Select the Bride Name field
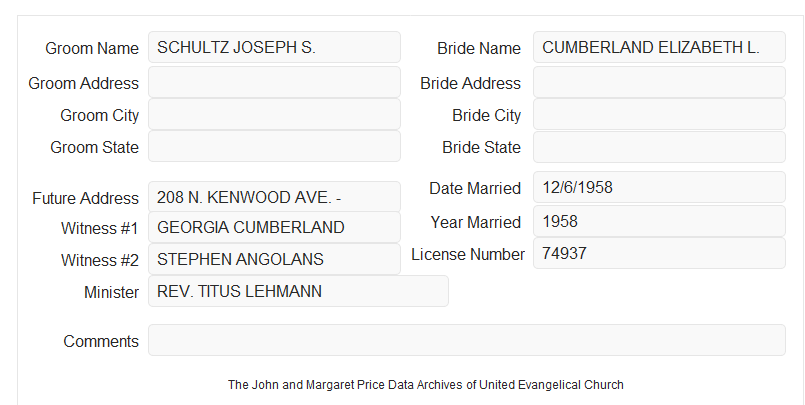This screenshot has height=405, width=805. [x=659, y=47]
